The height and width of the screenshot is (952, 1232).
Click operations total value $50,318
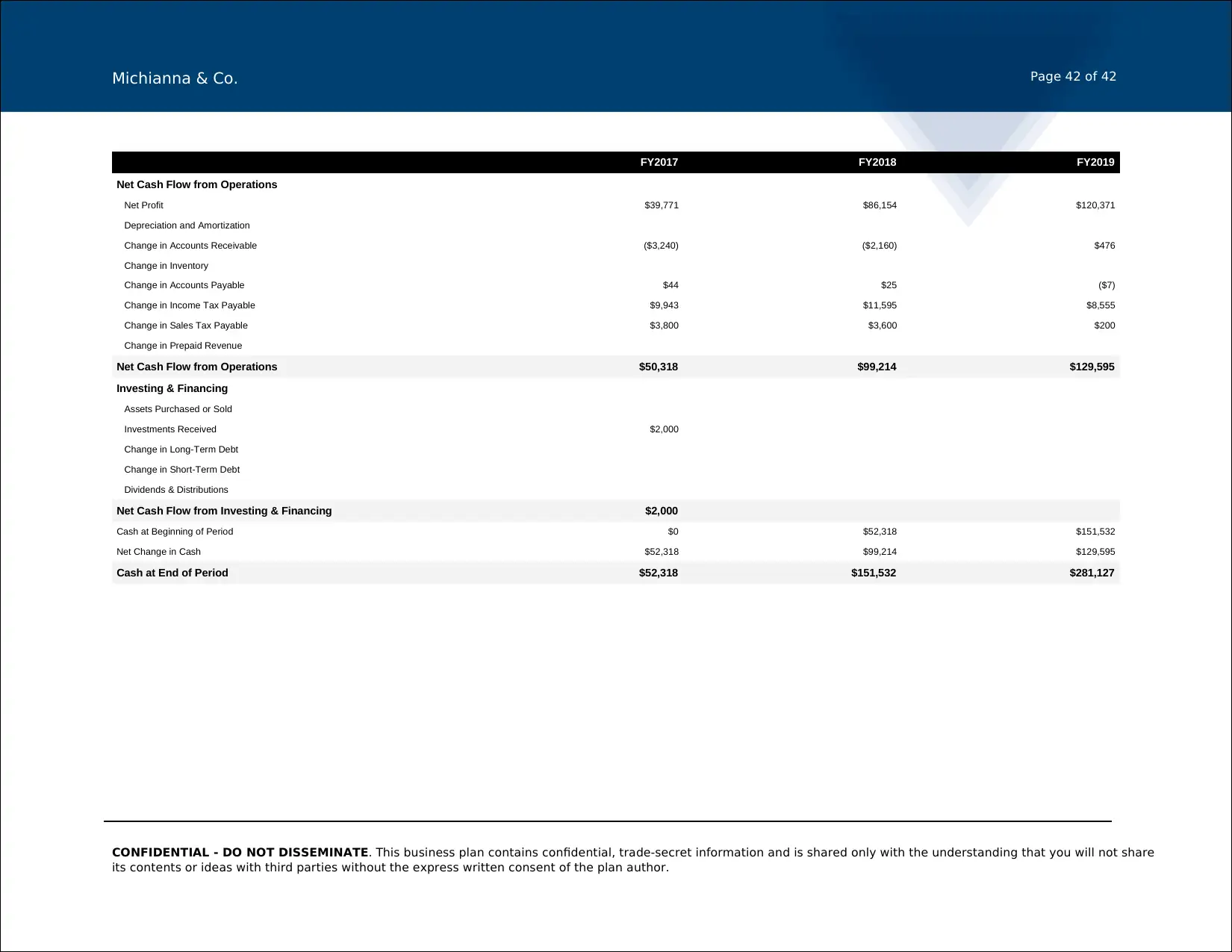click(659, 367)
